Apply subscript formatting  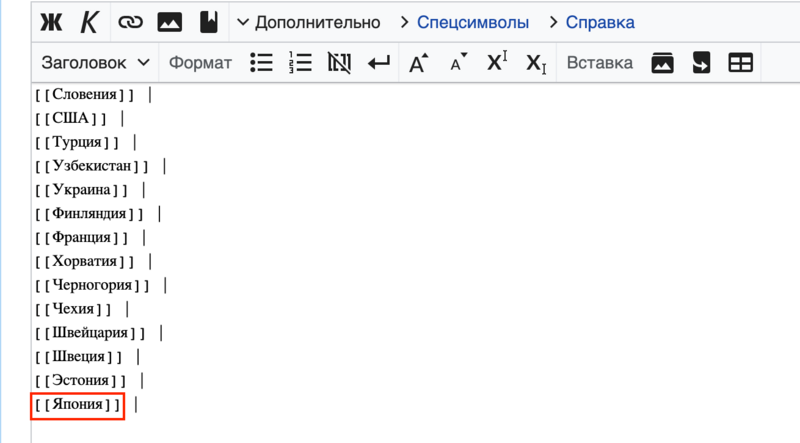click(x=536, y=63)
